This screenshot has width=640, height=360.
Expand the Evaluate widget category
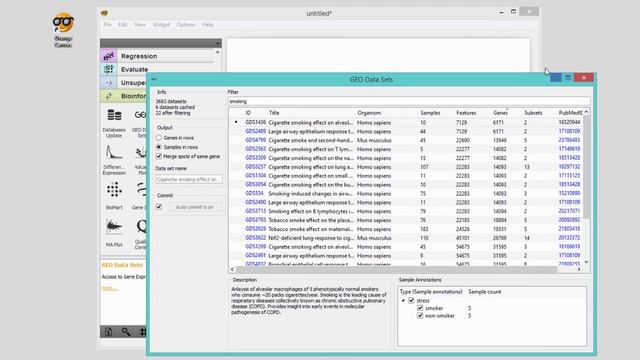click(157, 69)
